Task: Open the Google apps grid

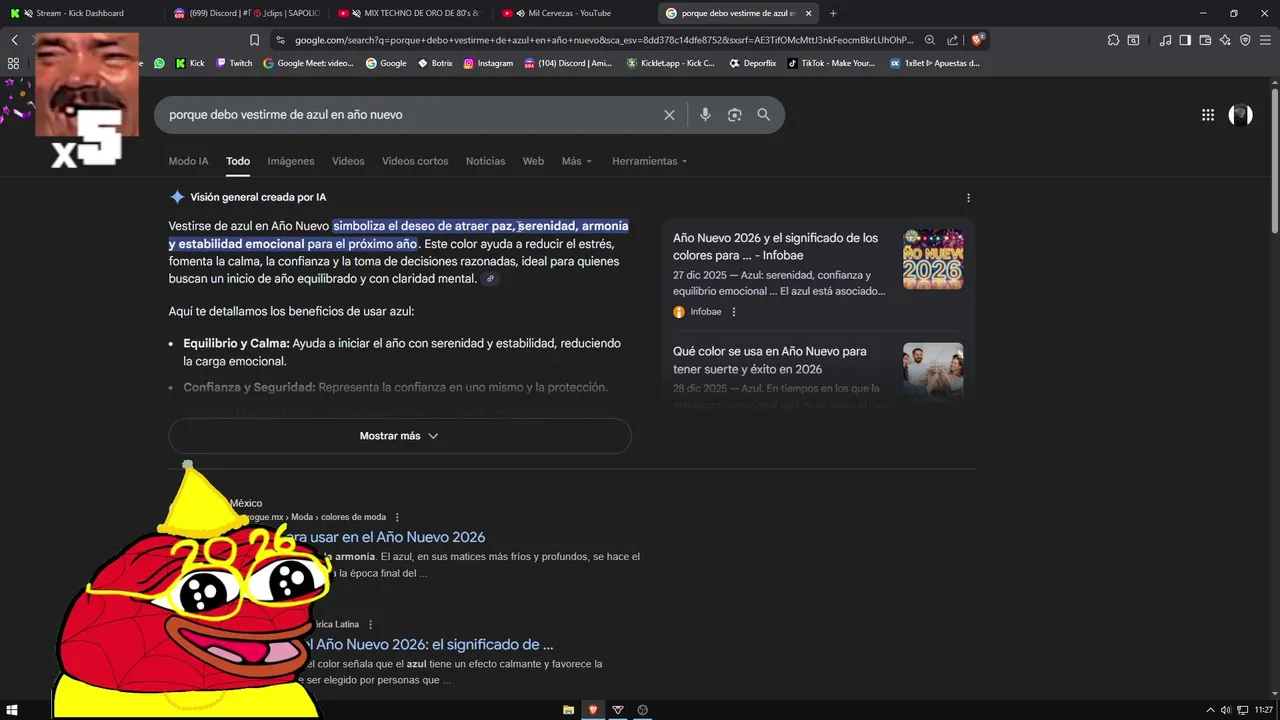Action: point(1208,115)
